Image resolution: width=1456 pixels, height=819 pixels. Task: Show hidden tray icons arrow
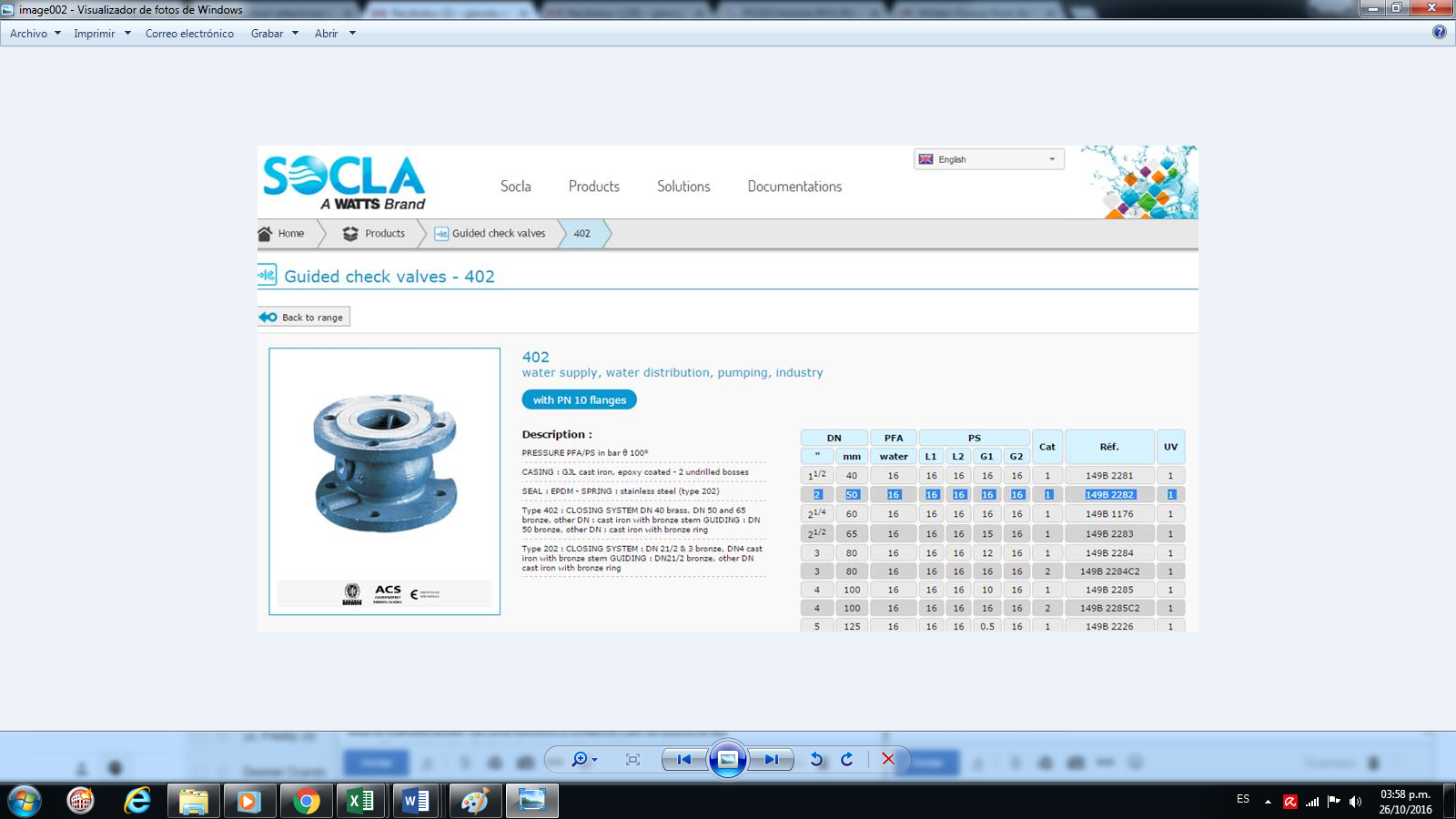[x=1268, y=802]
